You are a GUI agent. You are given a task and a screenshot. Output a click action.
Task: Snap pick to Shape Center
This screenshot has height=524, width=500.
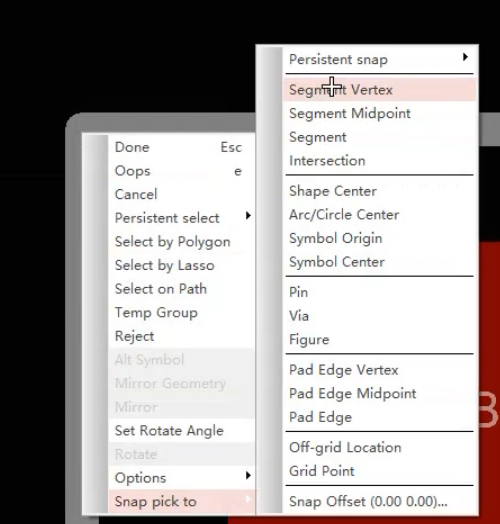tap(379, 191)
